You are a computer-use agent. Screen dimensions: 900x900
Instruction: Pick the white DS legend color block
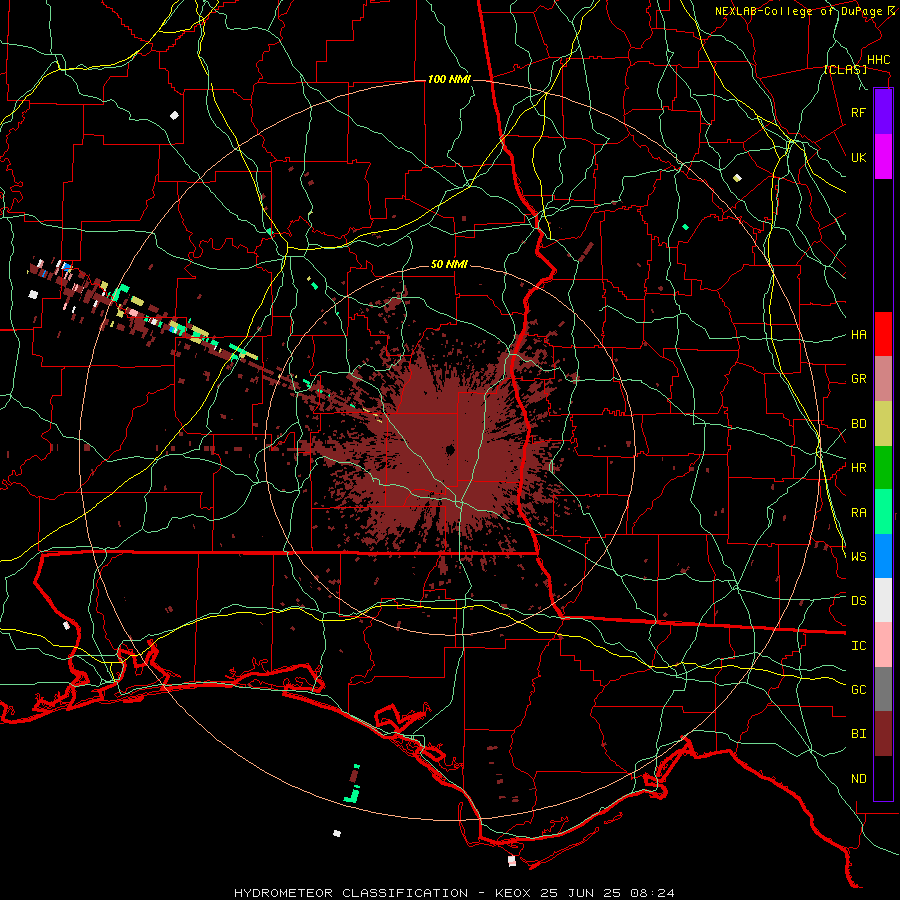[883, 600]
